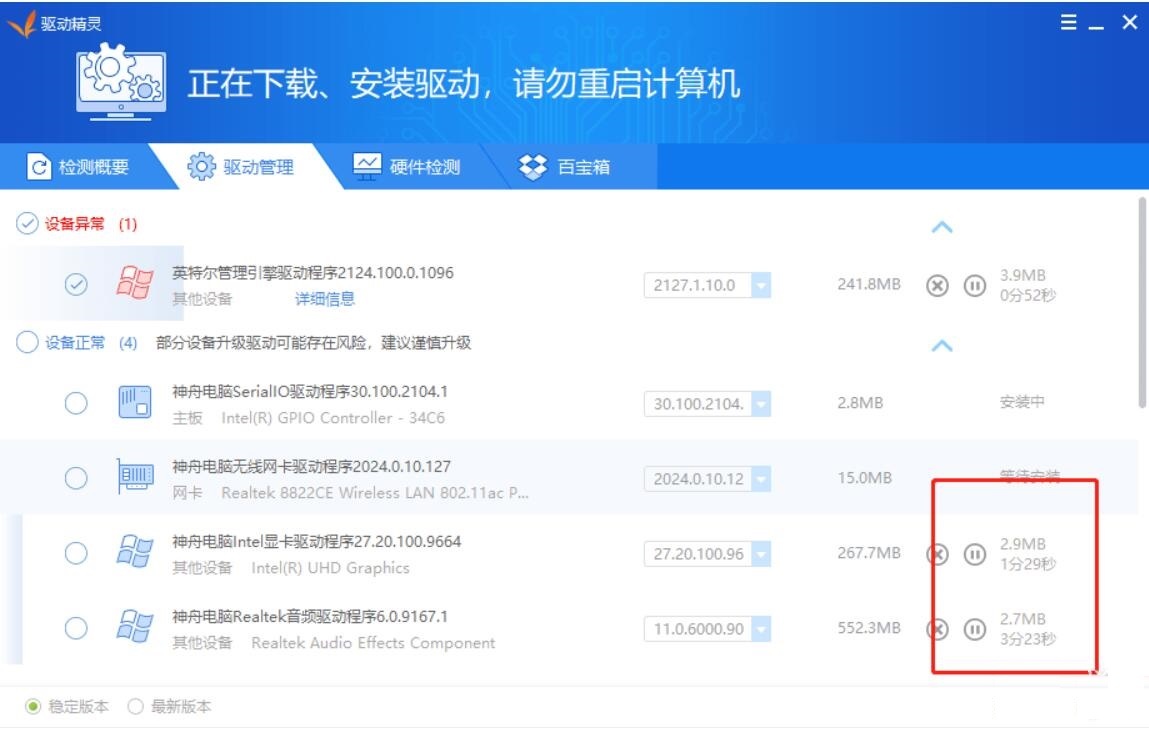Image resolution: width=1149 pixels, height=731 pixels.
Task: Open version dropdown showing 11.0.6000.90
Action: tap(761, 628)
